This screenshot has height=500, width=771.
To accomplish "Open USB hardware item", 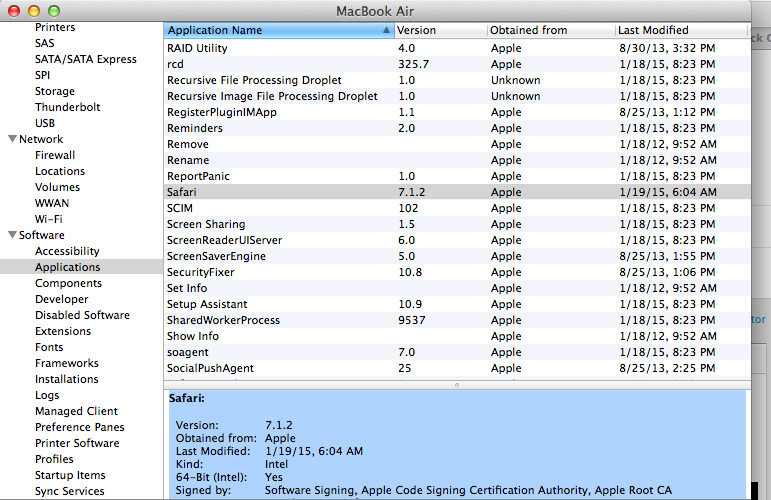I will pos(45,123).
